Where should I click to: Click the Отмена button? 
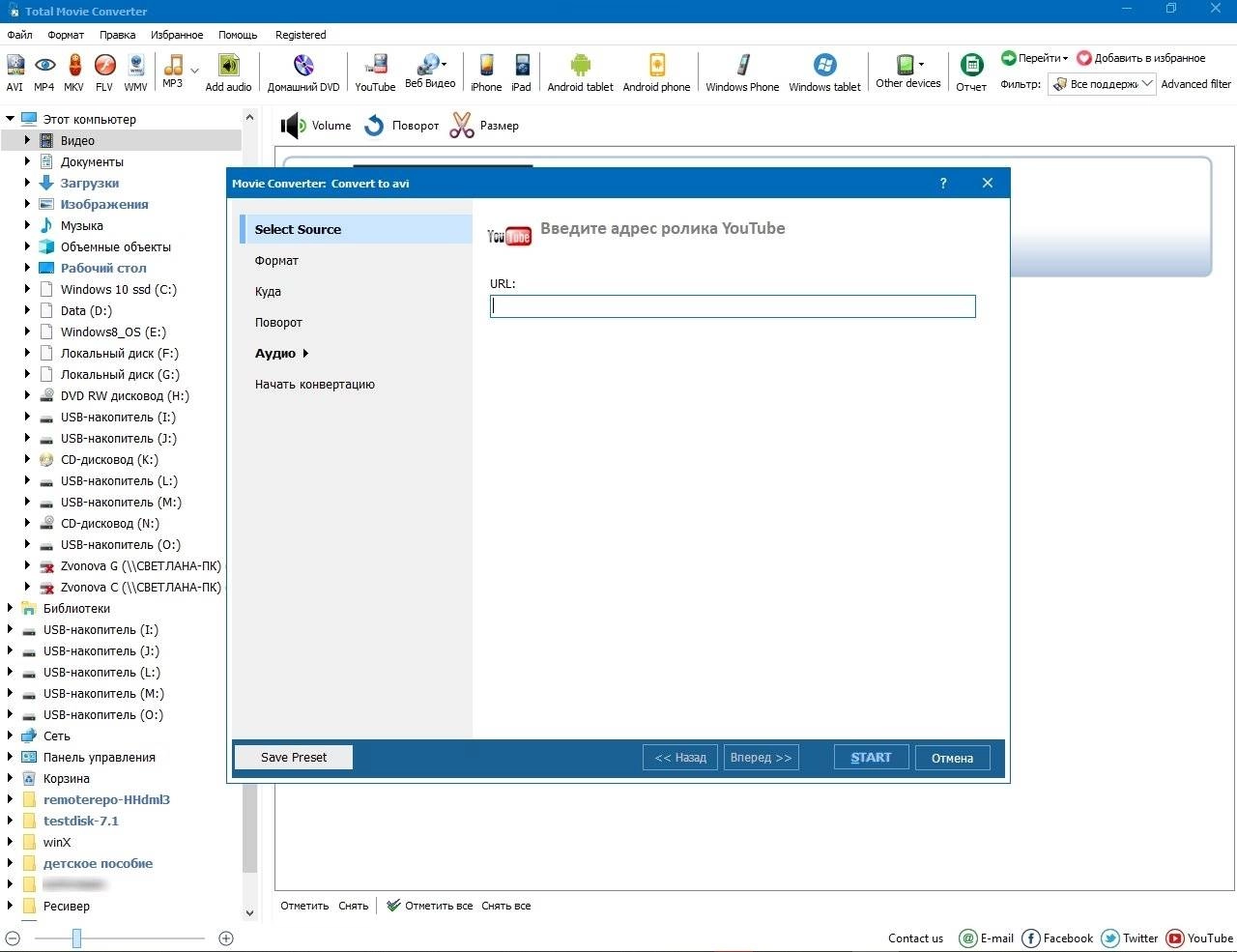tap(952, 758)
